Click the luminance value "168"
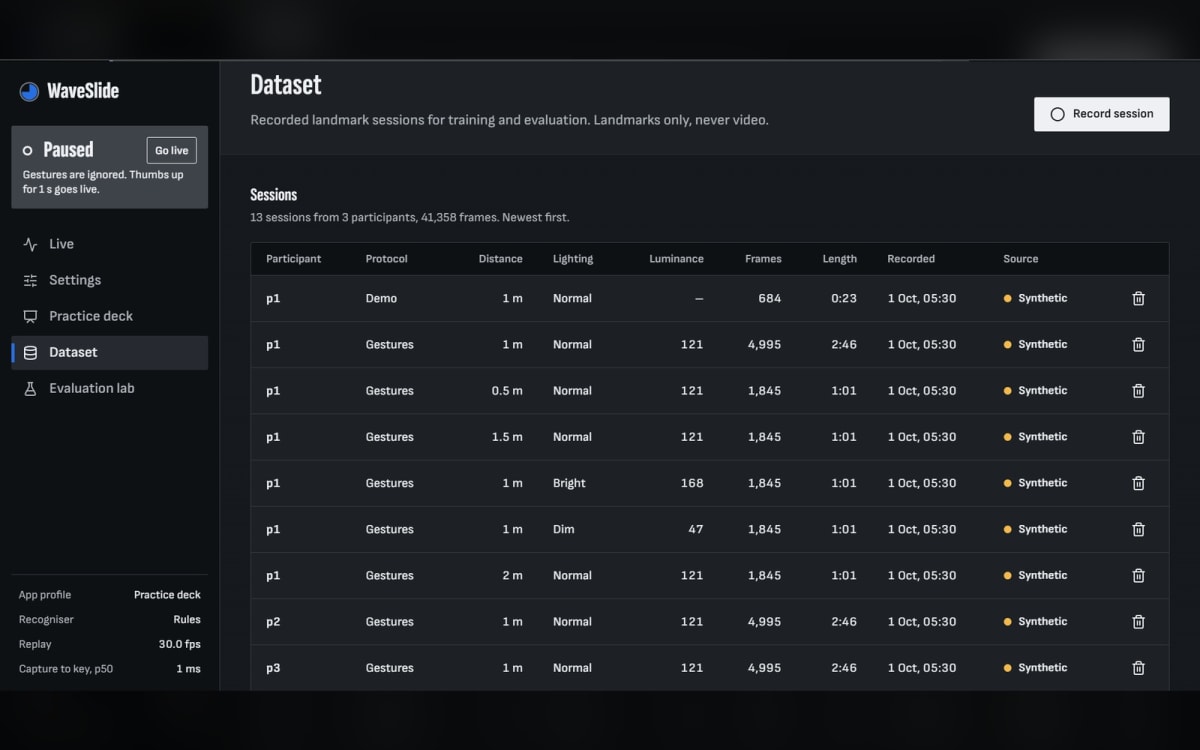Screen dimensions: 1200x750 [692, 483]
